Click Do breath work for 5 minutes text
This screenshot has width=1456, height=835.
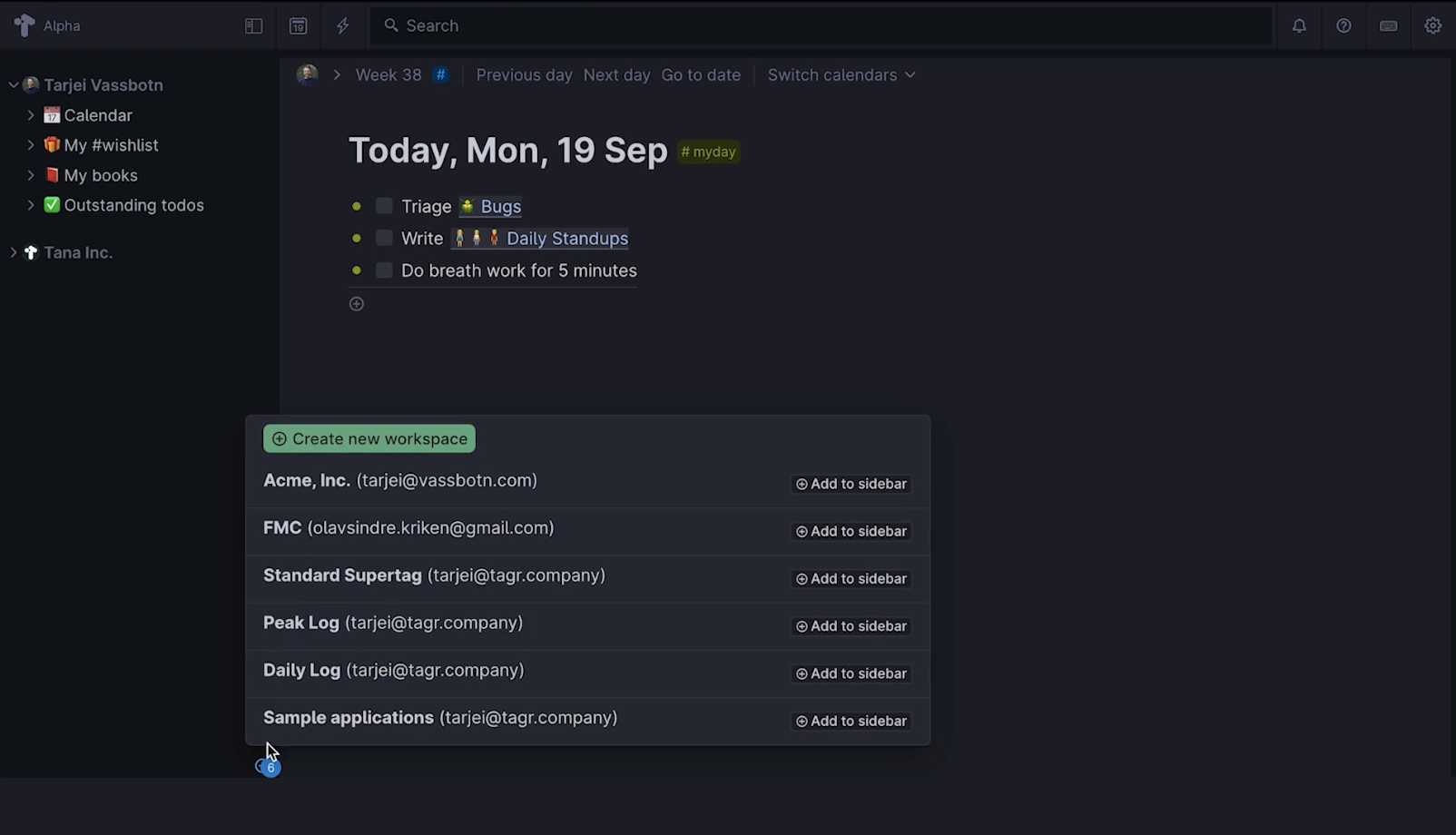click(519, 270)
